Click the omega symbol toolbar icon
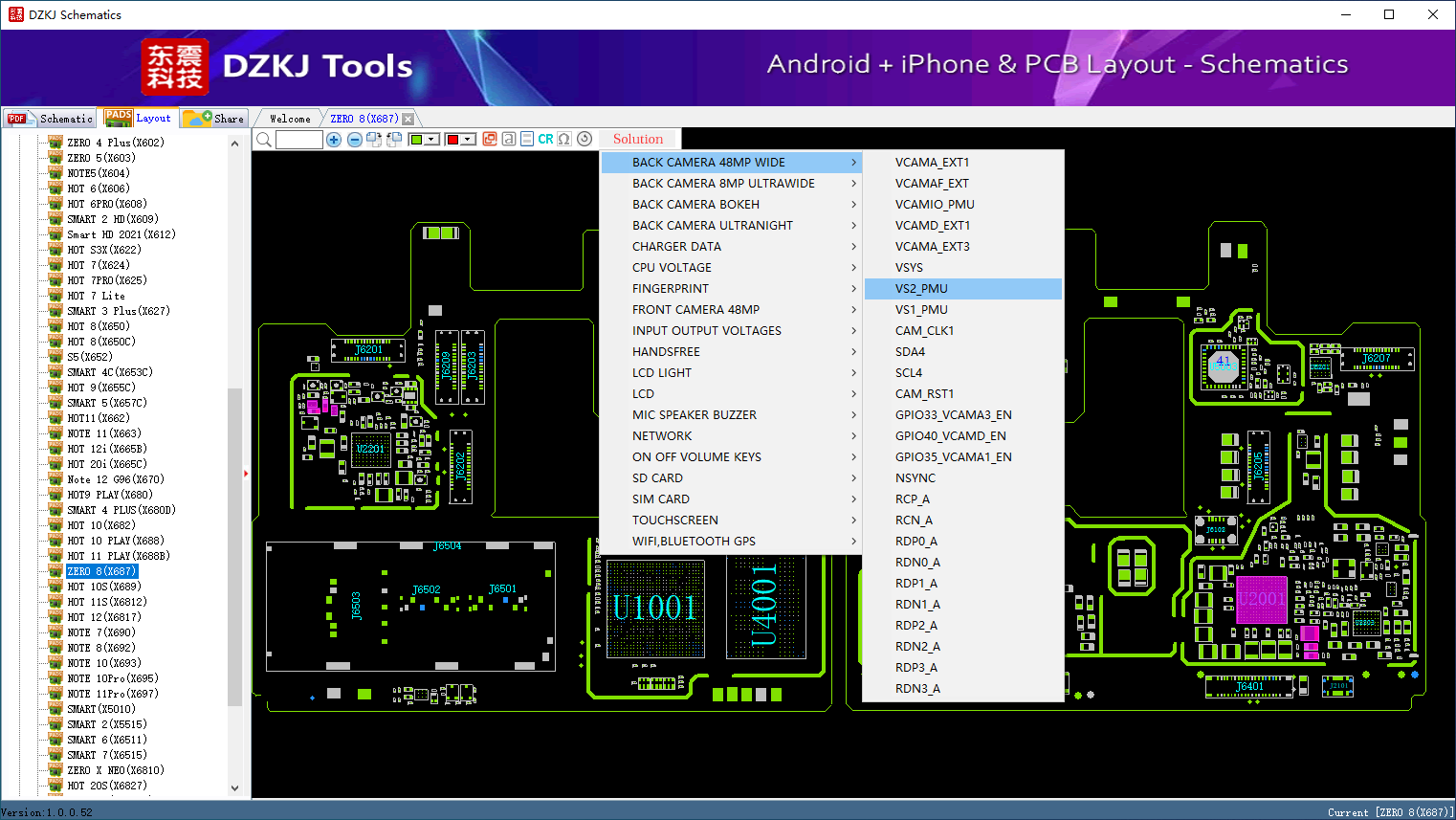1456x820 pixels. 564,139
